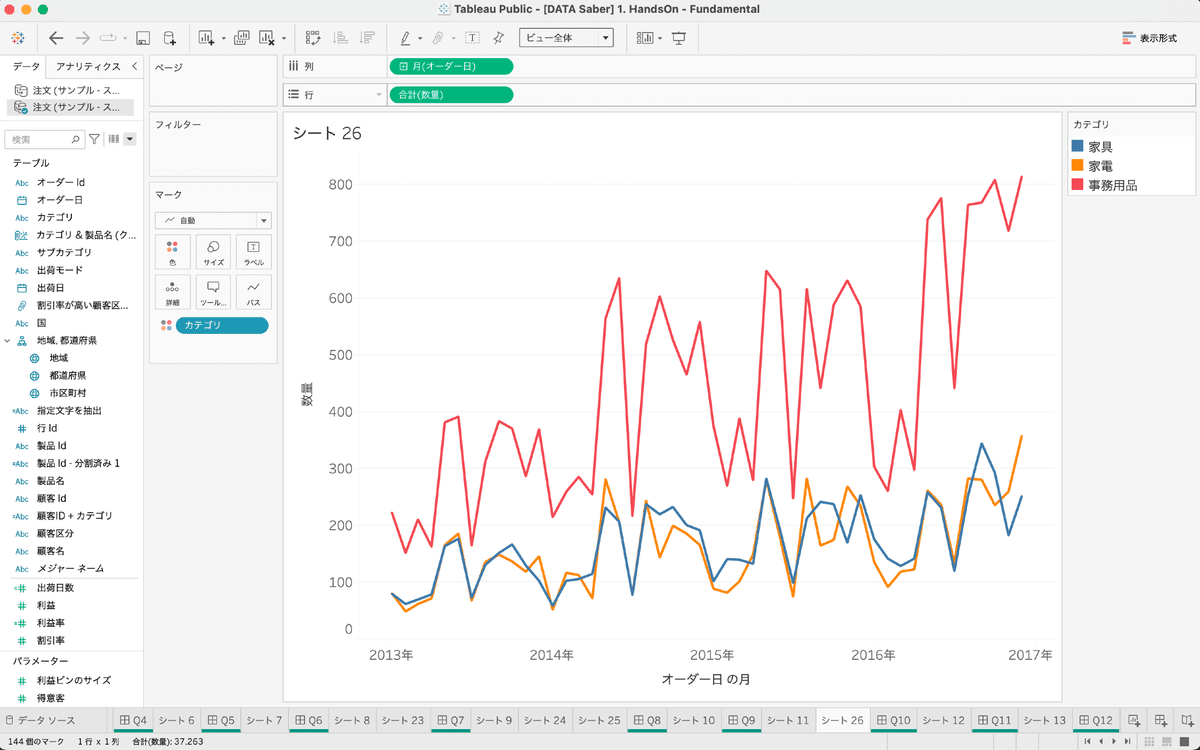This screenshot has height=750, width=1200.
Task: Click the Color (色) marks card button
Action: [x=172, y=252]
